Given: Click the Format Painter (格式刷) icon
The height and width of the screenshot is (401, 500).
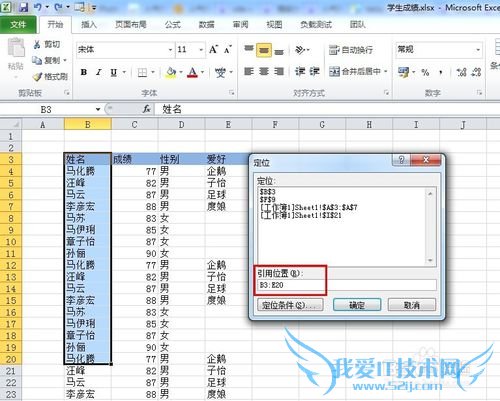Looking at the screenshot, I should [38, 77].
